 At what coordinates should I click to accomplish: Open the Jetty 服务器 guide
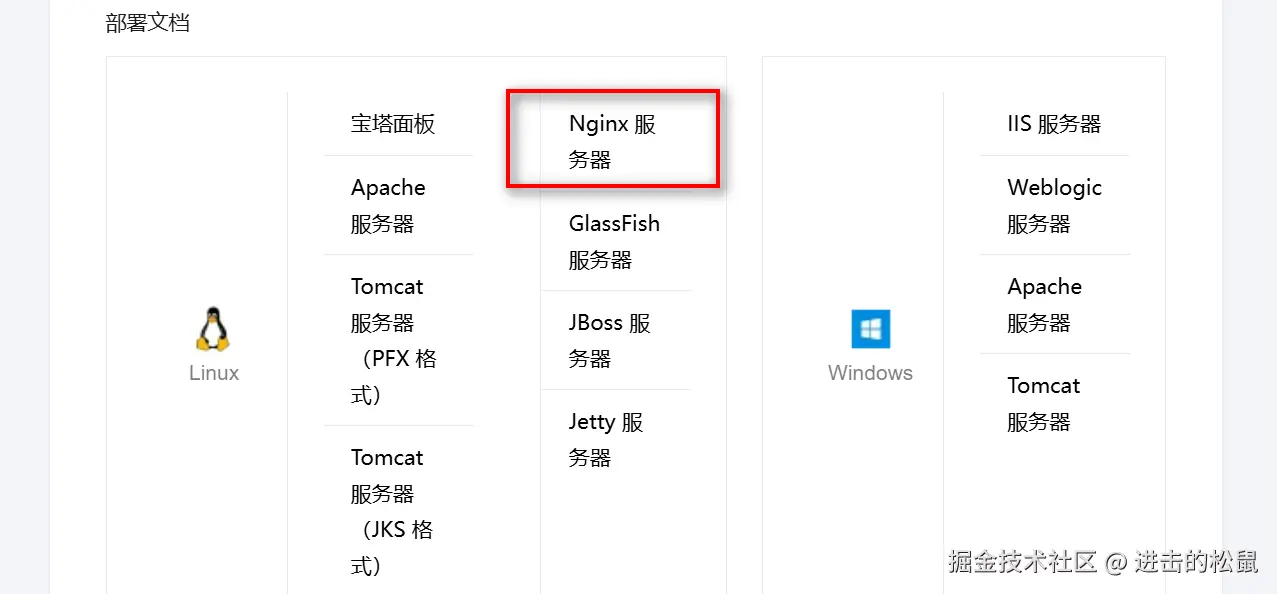click(x=605, y=439)
